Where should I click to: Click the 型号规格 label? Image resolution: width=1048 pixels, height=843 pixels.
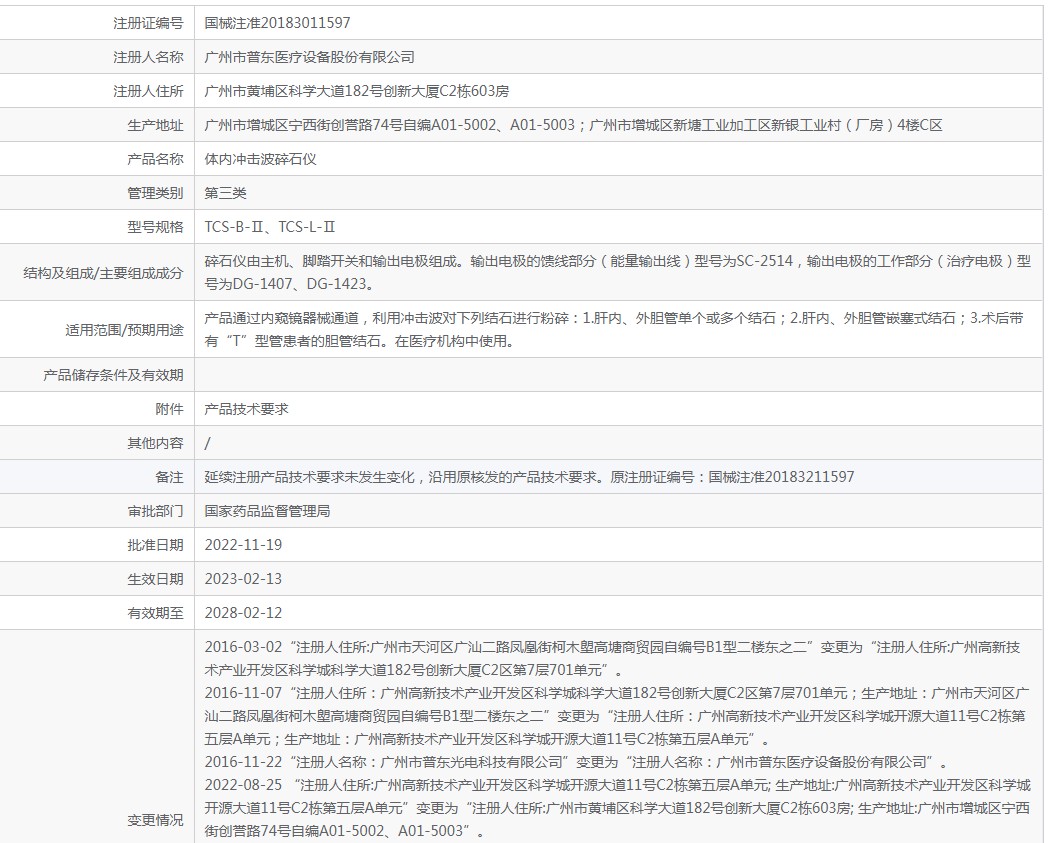pyautogui.click(x=155, y=228)
